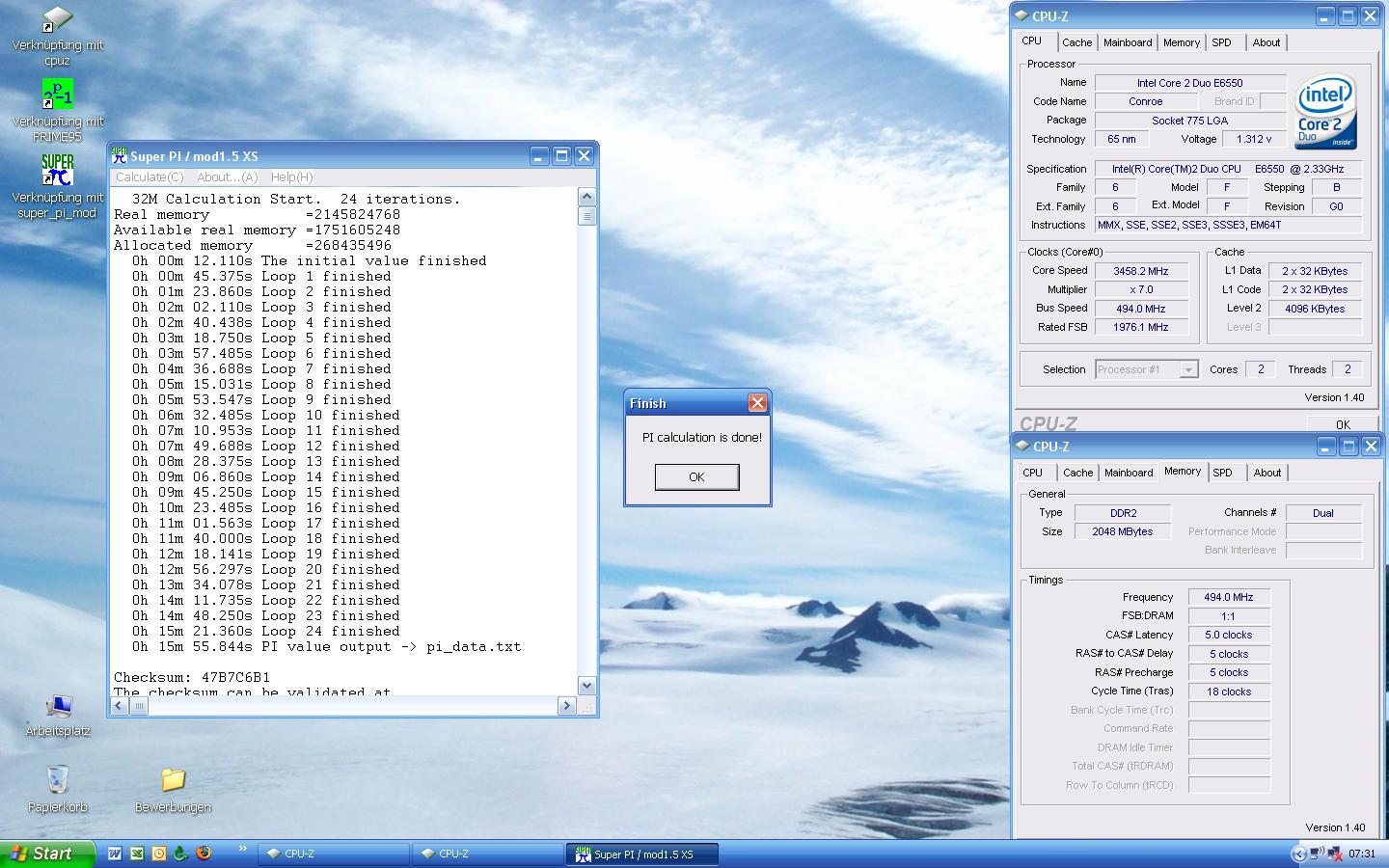Click Super PI horizontal scrollbar left arrow
Screen dimensions: 1389x868
[119, 706]
